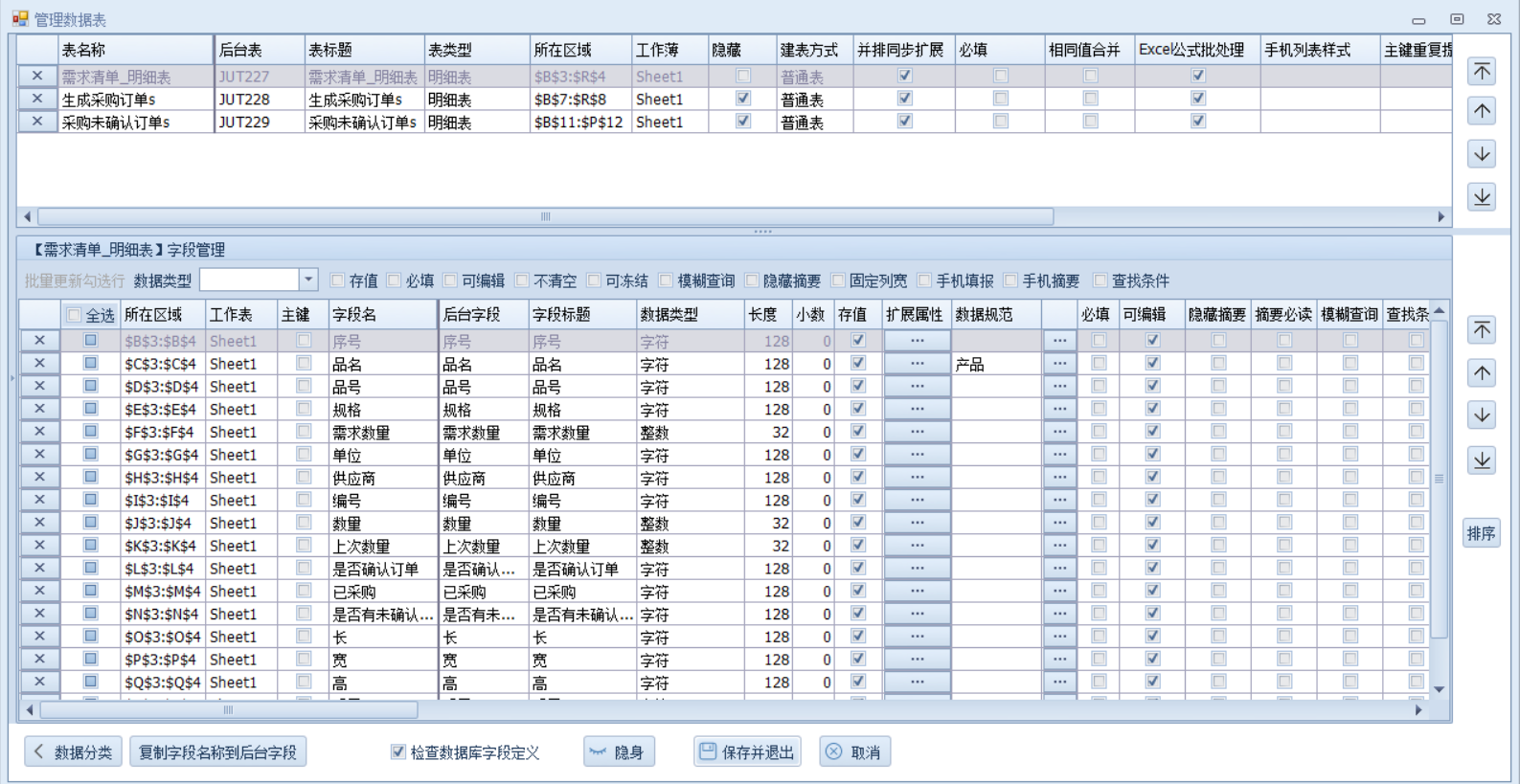
Task: Click the 表名称 column header
Action: 84,50
